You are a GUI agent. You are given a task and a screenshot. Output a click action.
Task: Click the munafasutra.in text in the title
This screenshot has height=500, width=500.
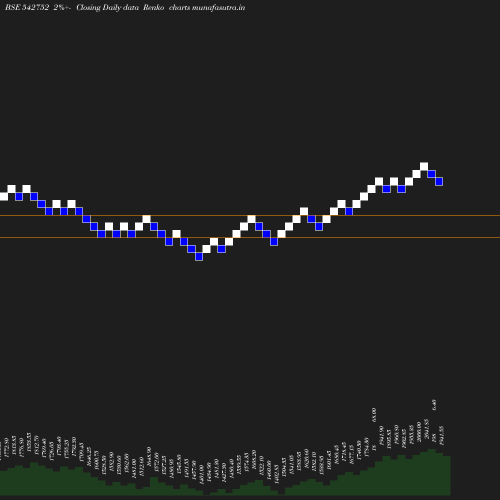pyautogui.click(x=218, y=8)
